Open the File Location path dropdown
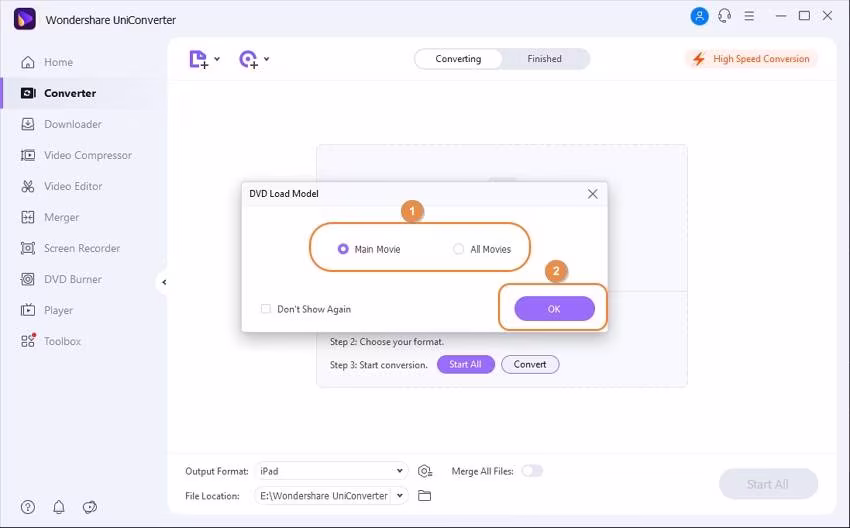 400,495
